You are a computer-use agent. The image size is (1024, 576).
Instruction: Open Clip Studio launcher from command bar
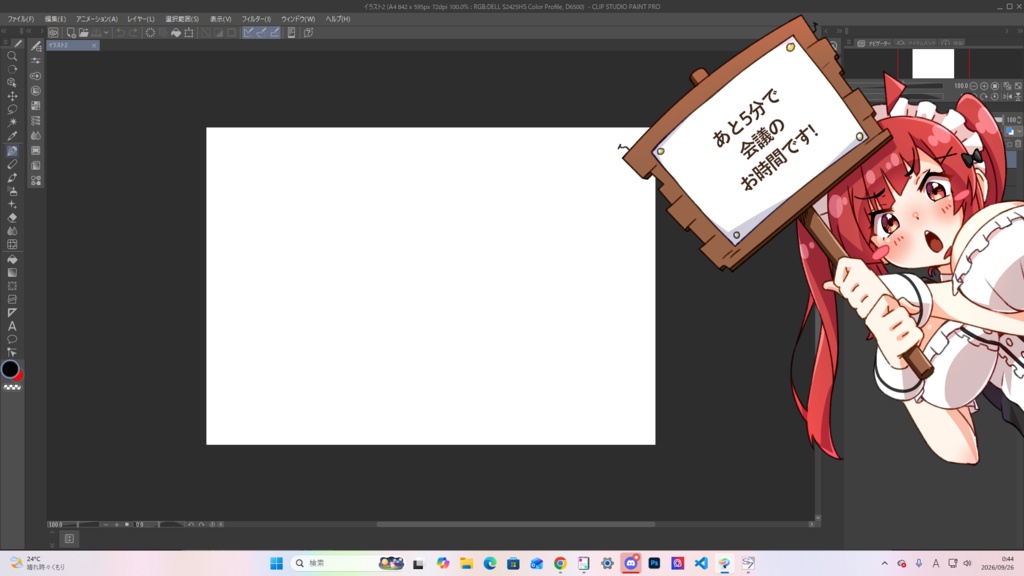pyautogui.click(x=54, y=32)
